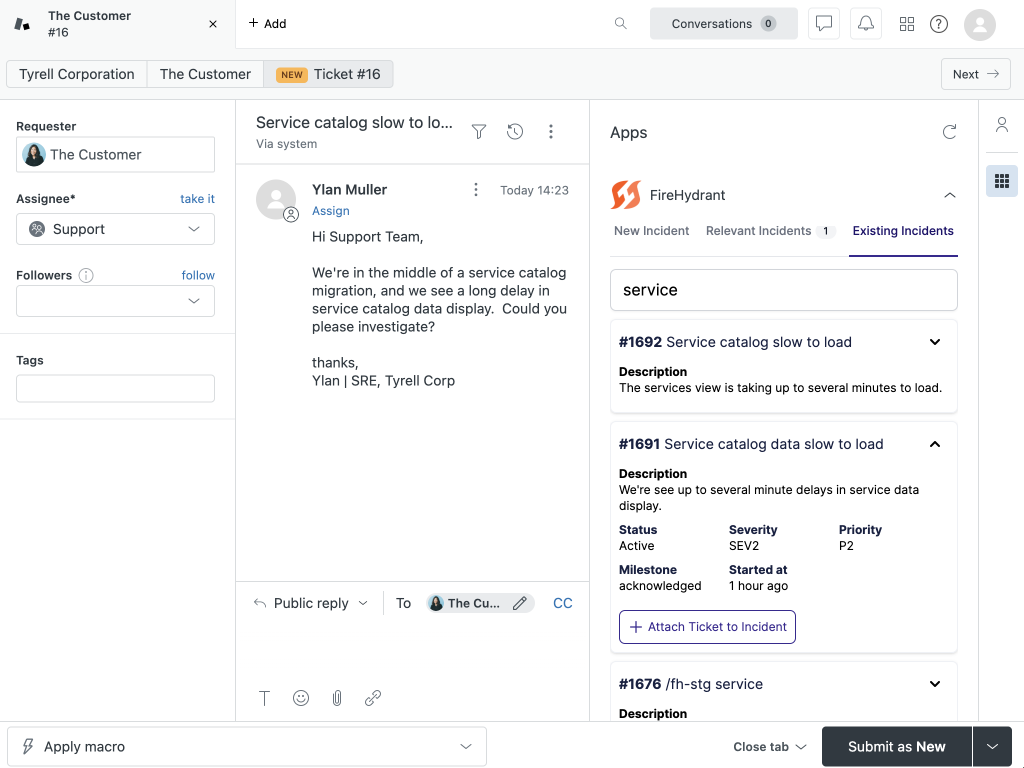1024x768 pixels.
Task: Select the Relevant Incidents tab
Action: pyautogui.click(x=760, y=230)
